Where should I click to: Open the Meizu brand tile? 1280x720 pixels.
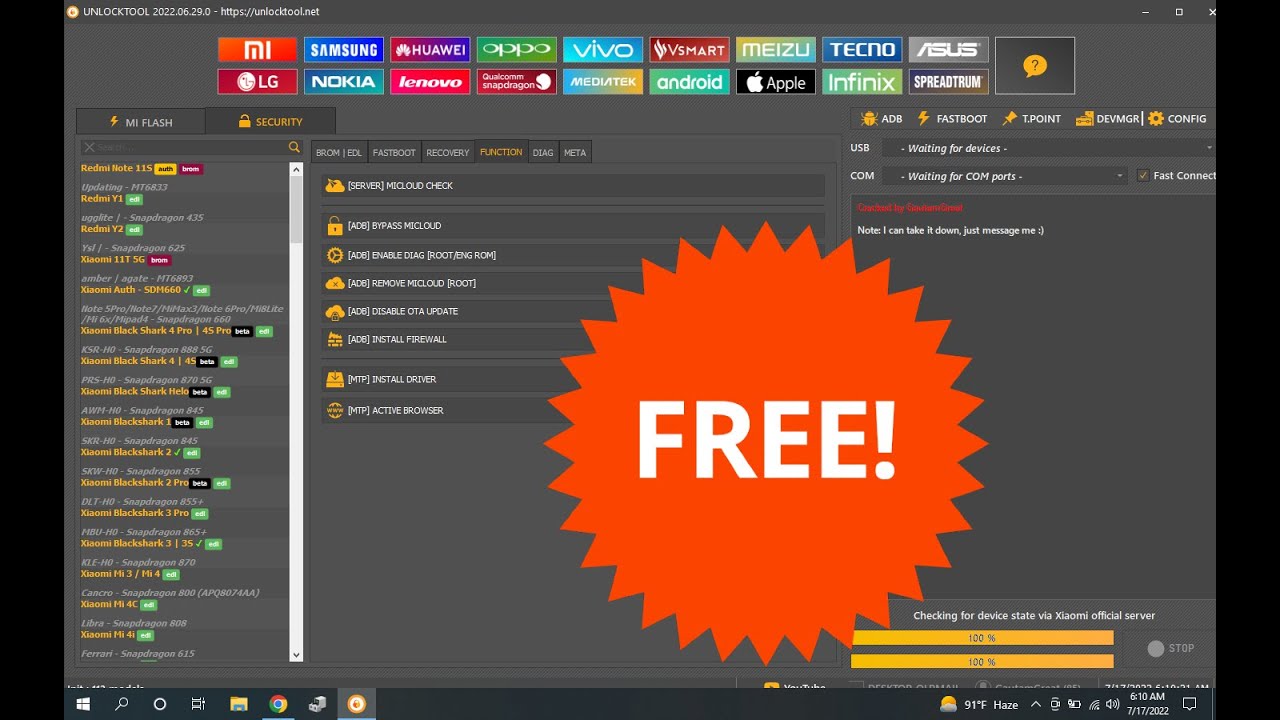pos(776,50)
